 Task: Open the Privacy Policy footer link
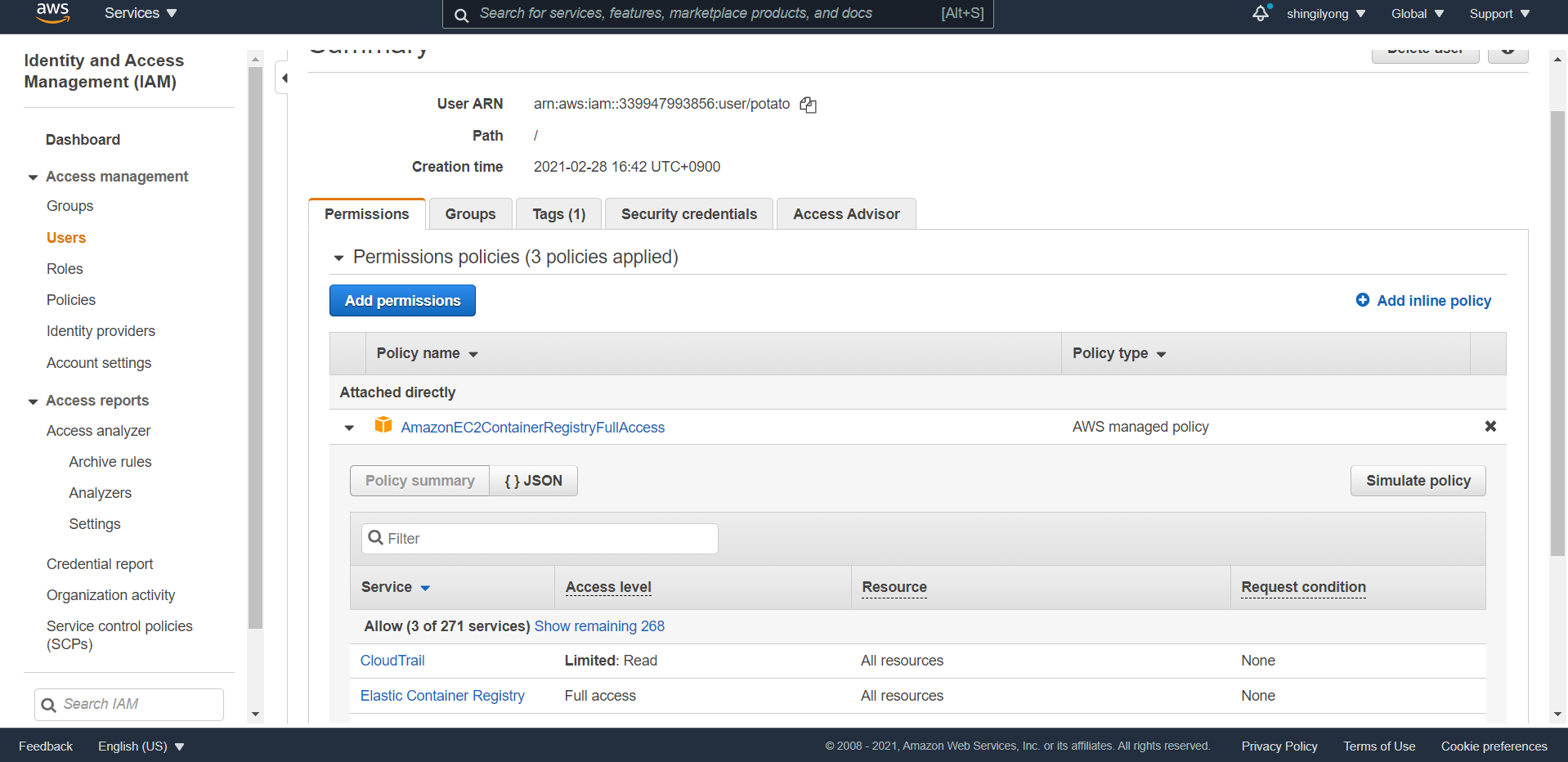(x=1279, y=746)
